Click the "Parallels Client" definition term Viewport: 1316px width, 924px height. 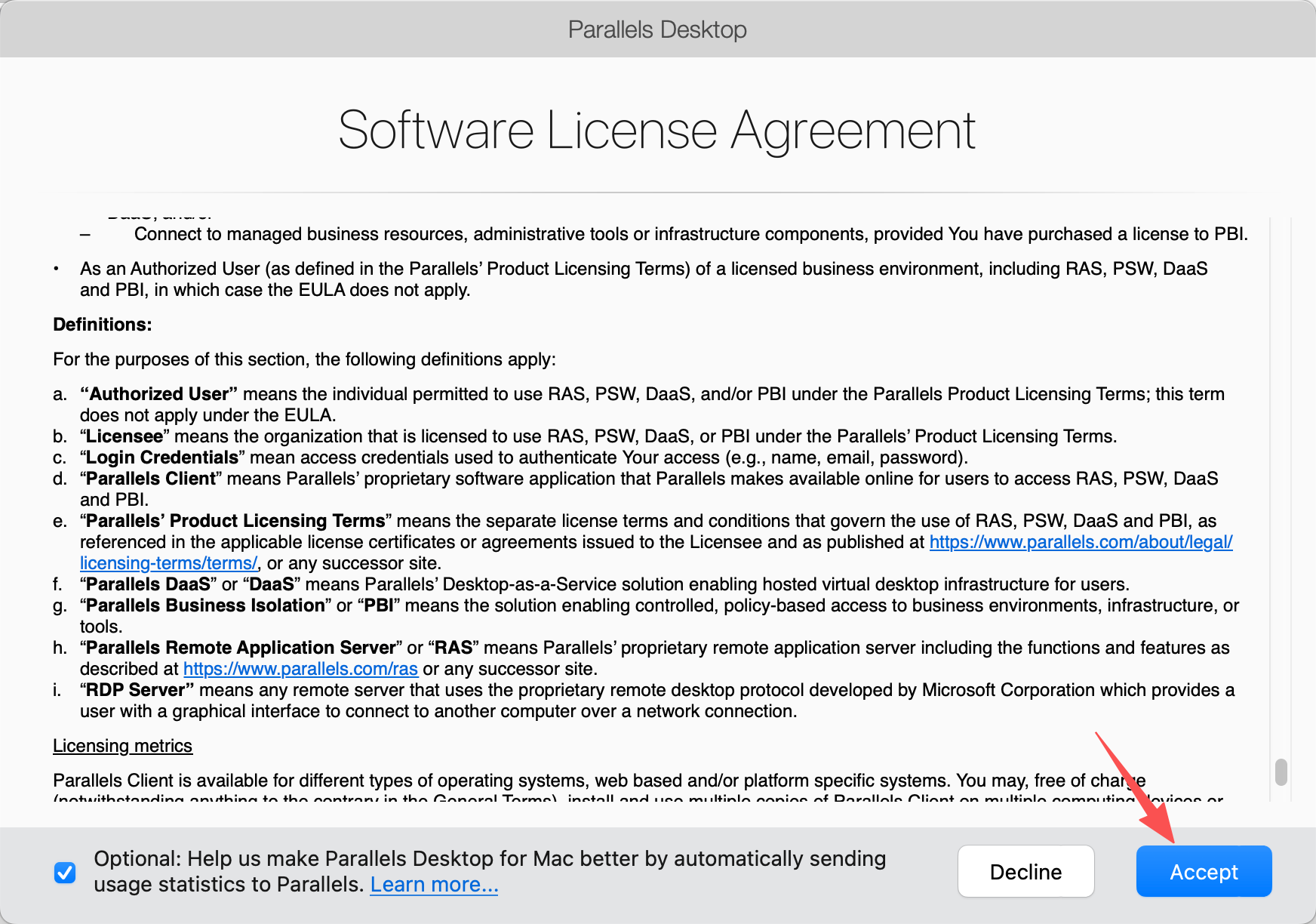tap(151, 479)
